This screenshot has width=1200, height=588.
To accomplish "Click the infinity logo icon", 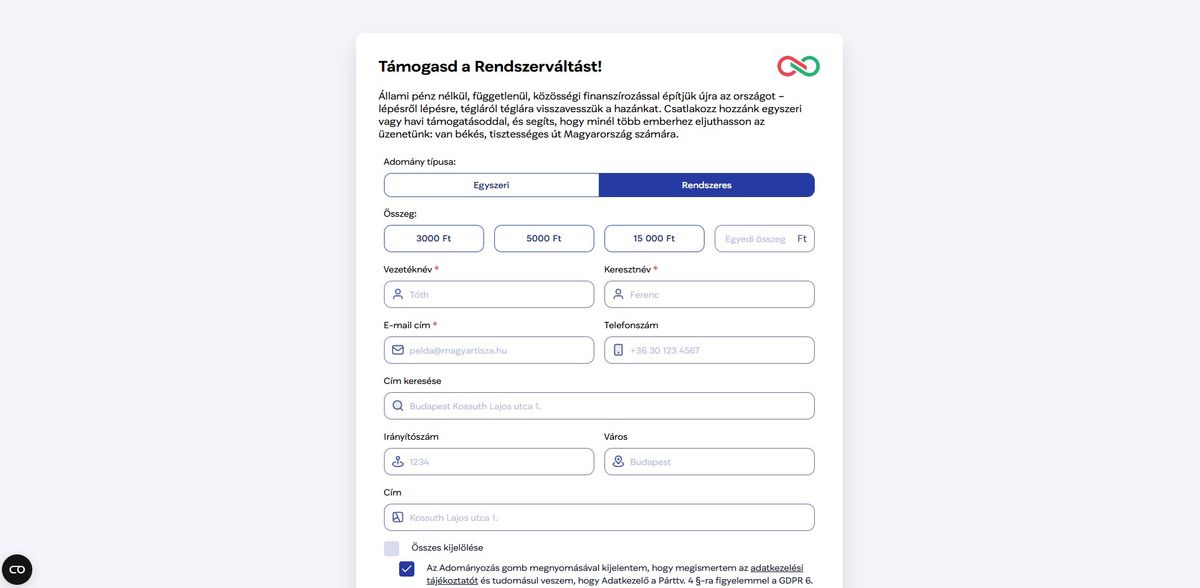I will (798, 66).
